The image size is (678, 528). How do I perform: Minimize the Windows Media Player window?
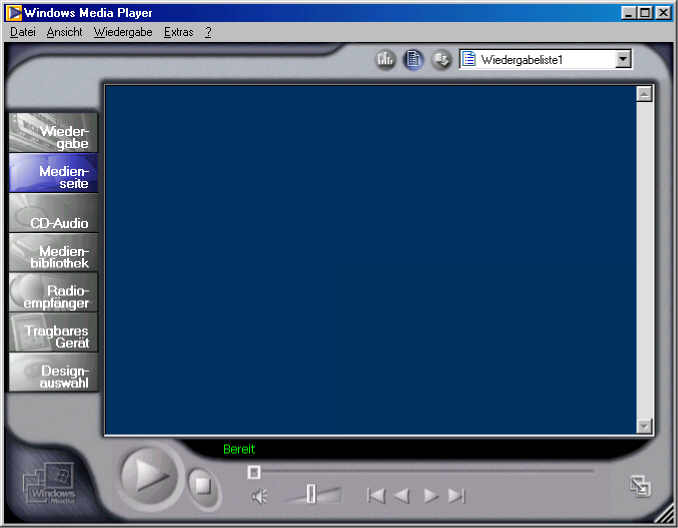tap(629, 13)
